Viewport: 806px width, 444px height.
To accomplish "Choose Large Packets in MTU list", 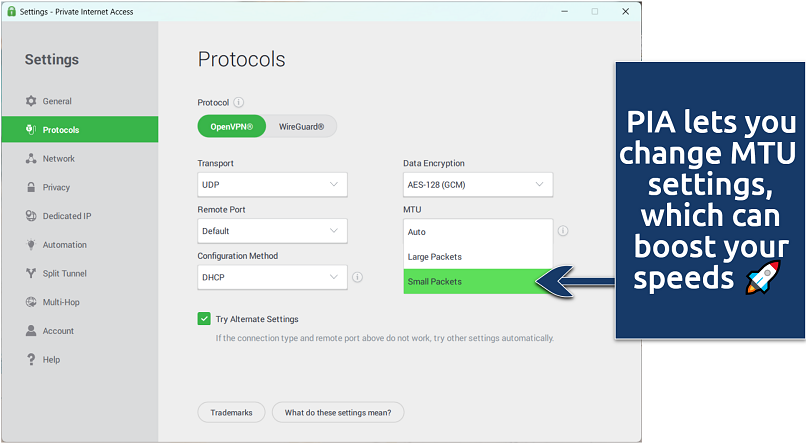I will point(478,256).
